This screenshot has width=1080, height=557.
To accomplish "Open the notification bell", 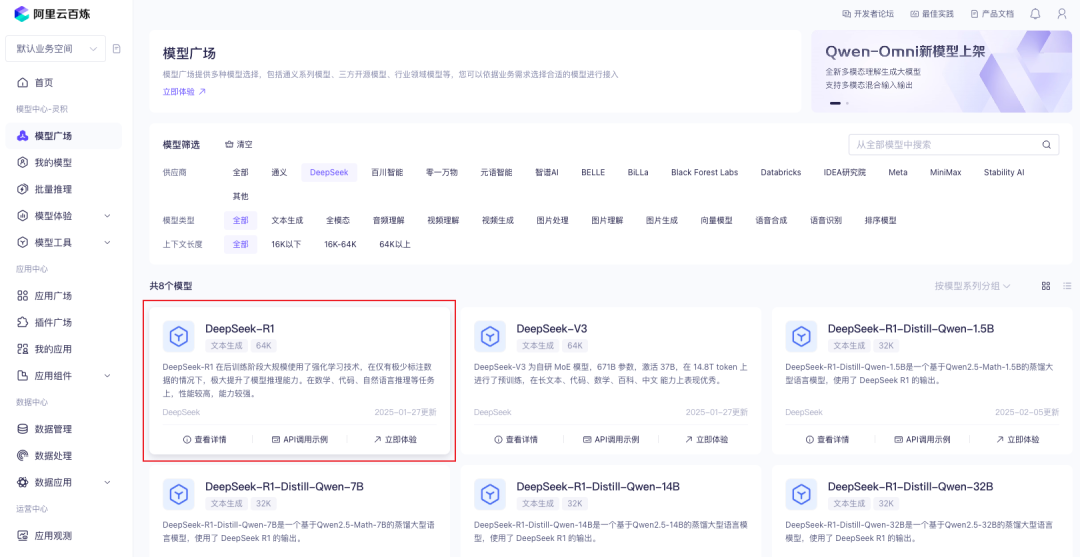I will tap(1035, 13).
